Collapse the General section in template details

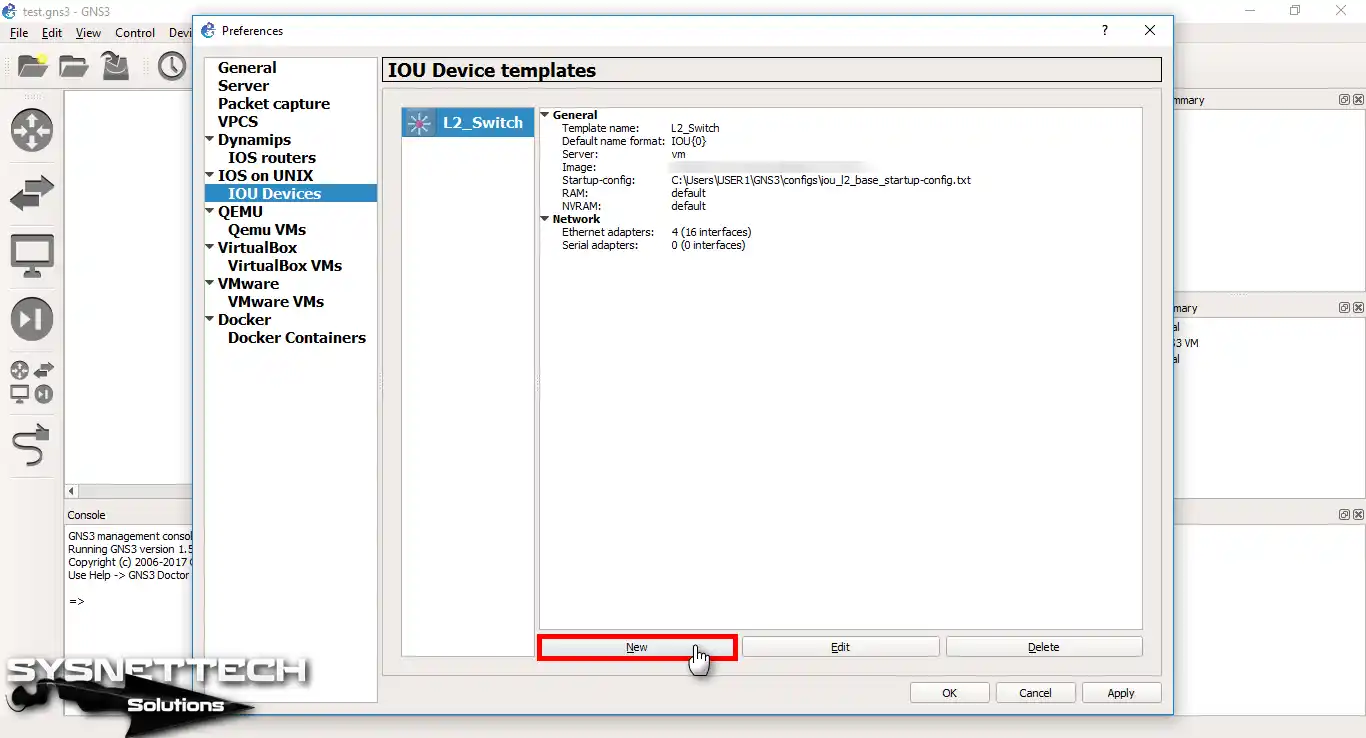coord(545,115)
